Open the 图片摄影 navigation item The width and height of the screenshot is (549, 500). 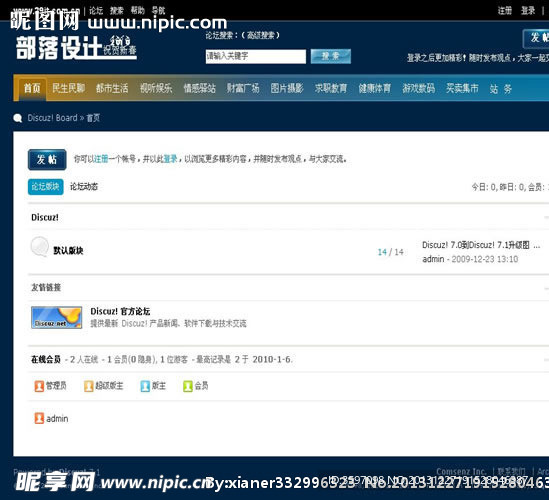pyautogui.click(x=287, y=88)
